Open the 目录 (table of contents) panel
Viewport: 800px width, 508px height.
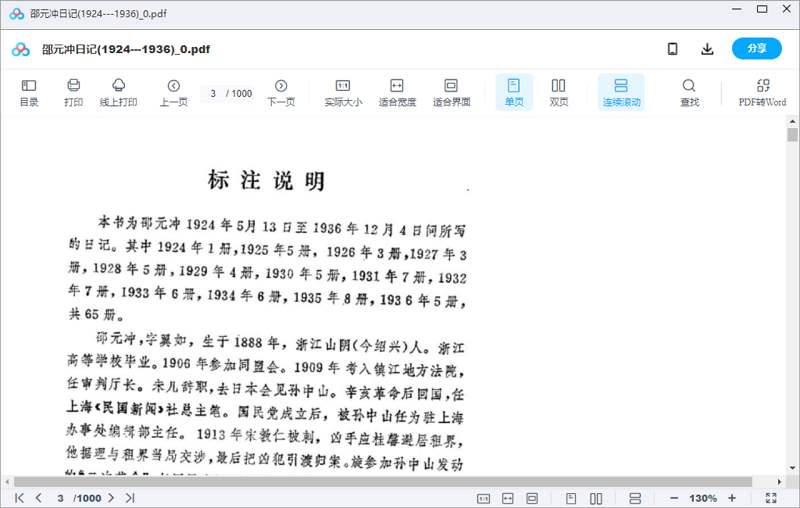pyautogui.click(x=29, y=92)
